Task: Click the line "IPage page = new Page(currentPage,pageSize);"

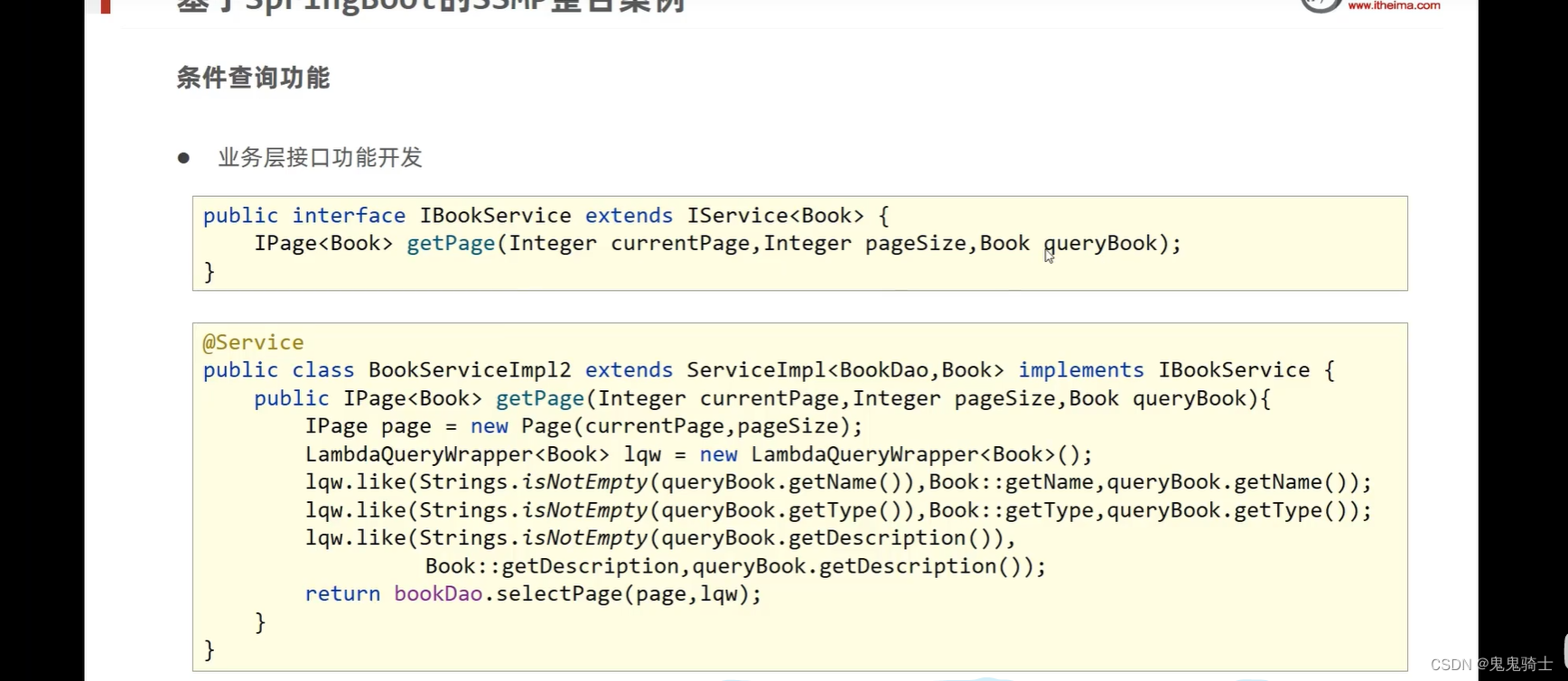Action: [x=583, y=426]
